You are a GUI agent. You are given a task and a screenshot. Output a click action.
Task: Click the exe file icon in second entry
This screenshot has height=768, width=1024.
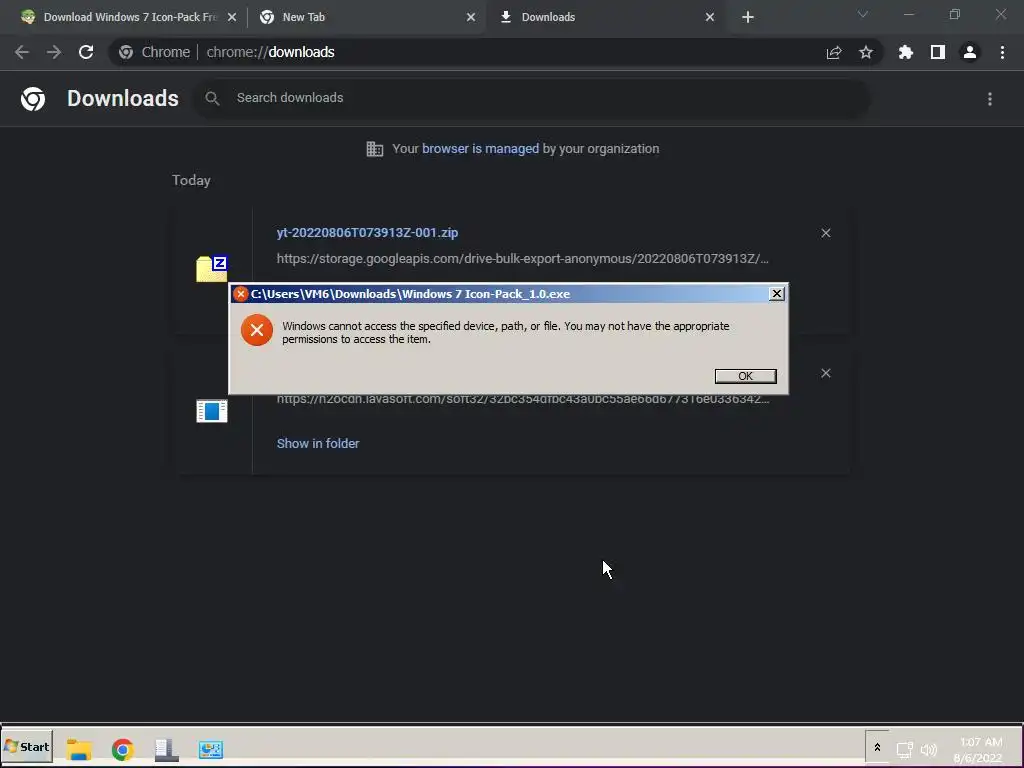[x=212, y=411]
